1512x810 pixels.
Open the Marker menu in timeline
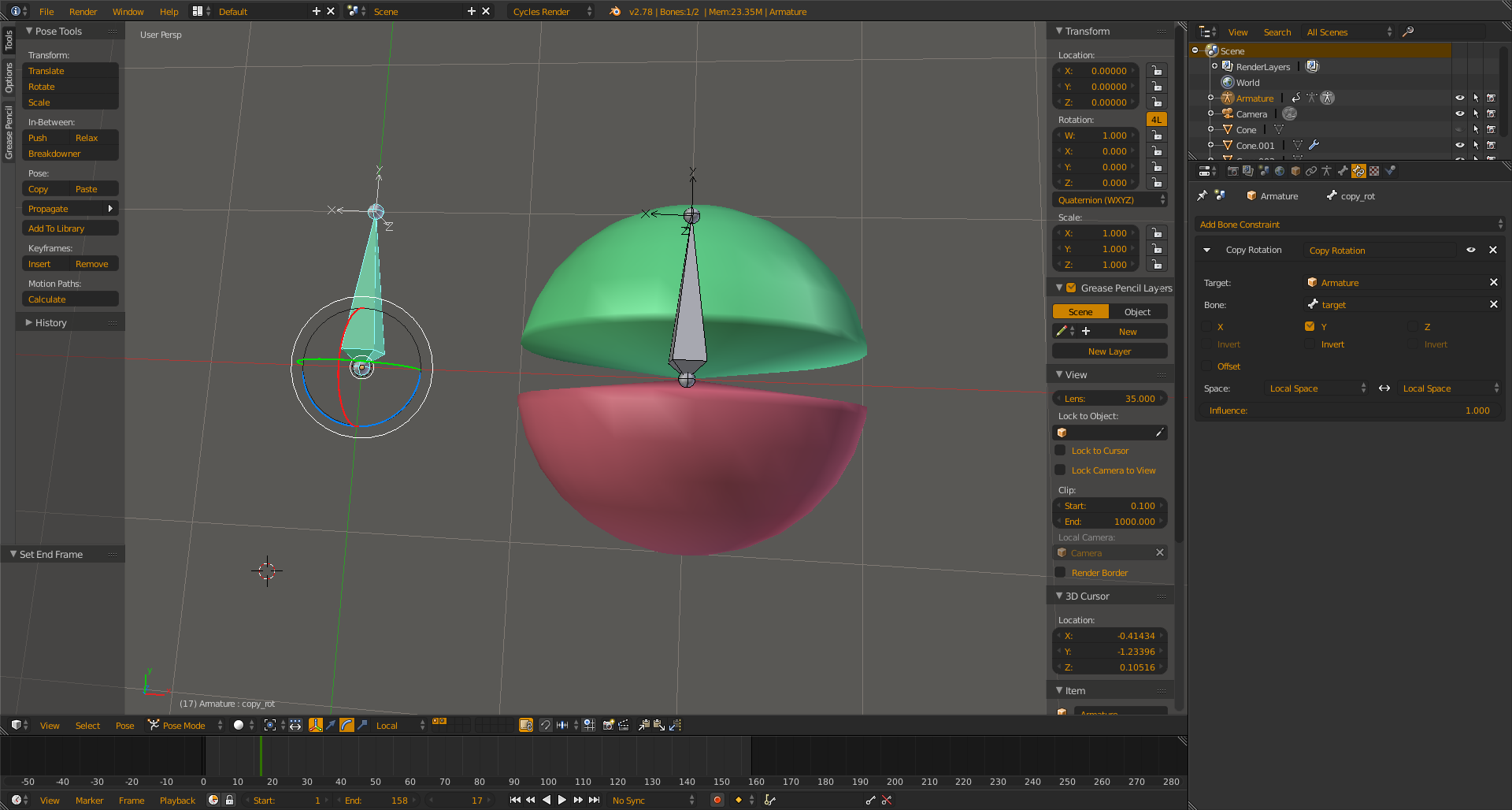(89, 800)
